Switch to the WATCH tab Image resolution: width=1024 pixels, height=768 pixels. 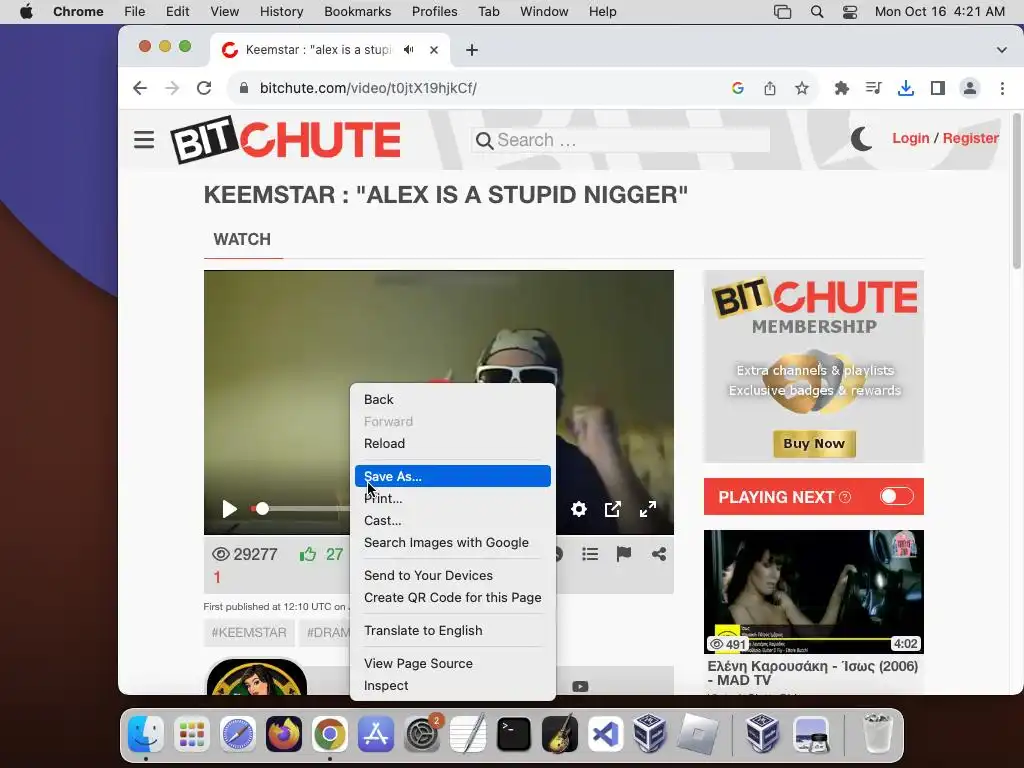(242, 239)
